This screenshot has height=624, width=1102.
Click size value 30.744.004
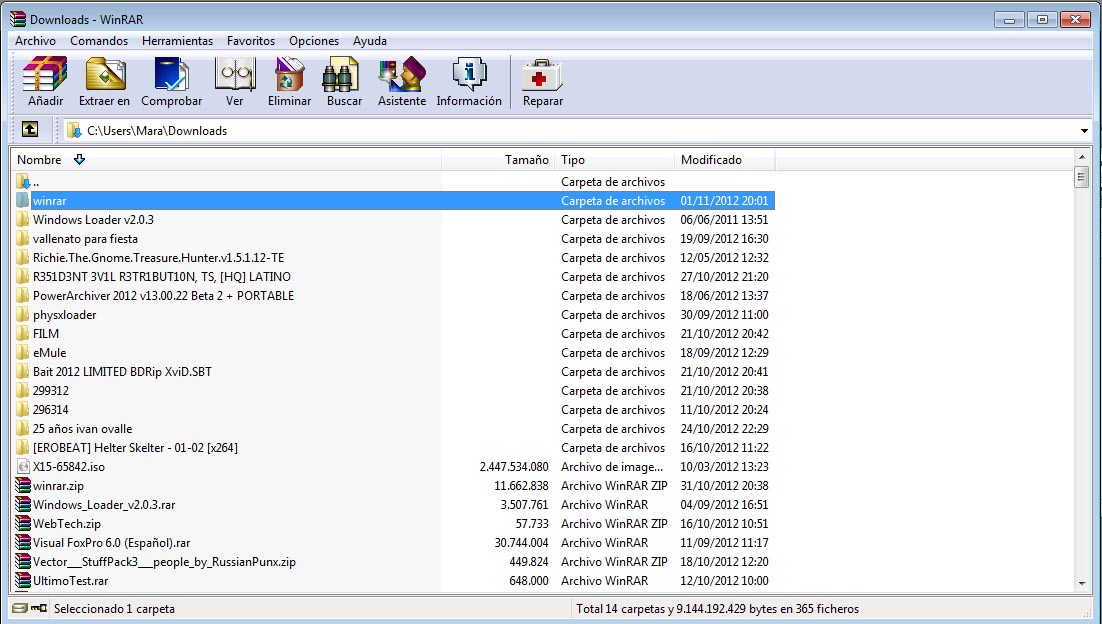click(521, 542)
